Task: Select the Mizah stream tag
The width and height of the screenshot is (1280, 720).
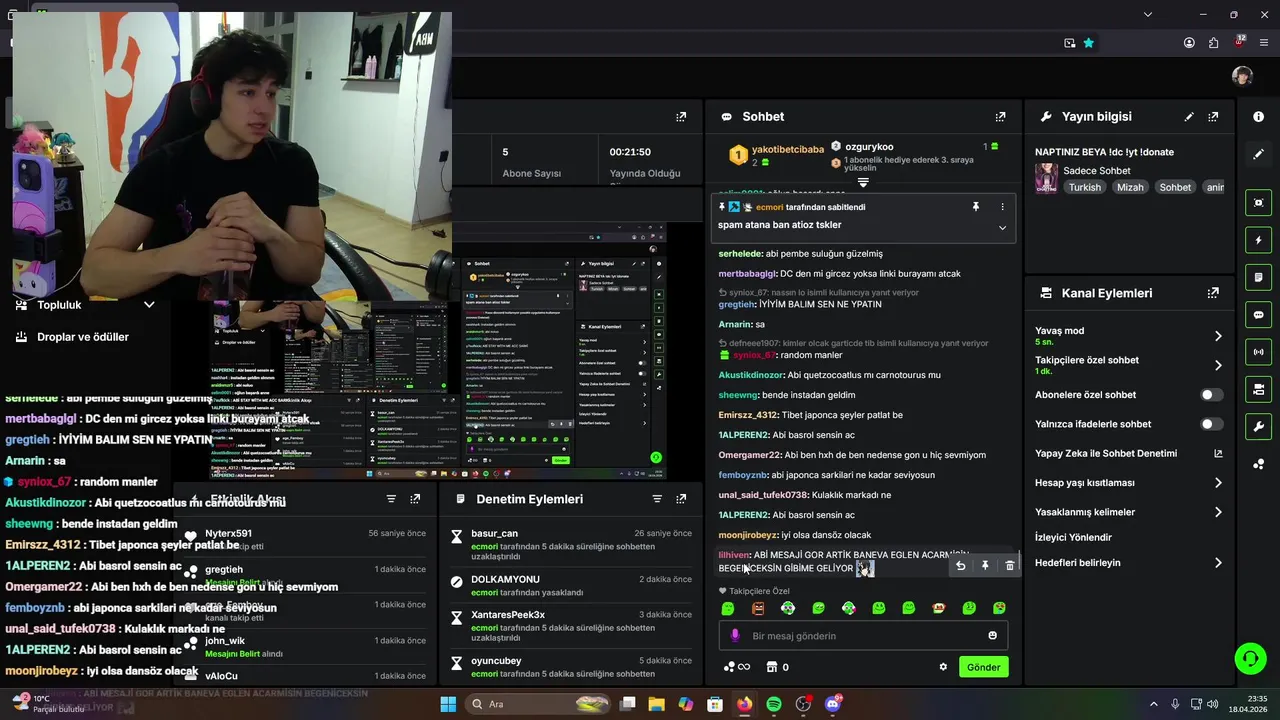Action: pos(1130,187)
